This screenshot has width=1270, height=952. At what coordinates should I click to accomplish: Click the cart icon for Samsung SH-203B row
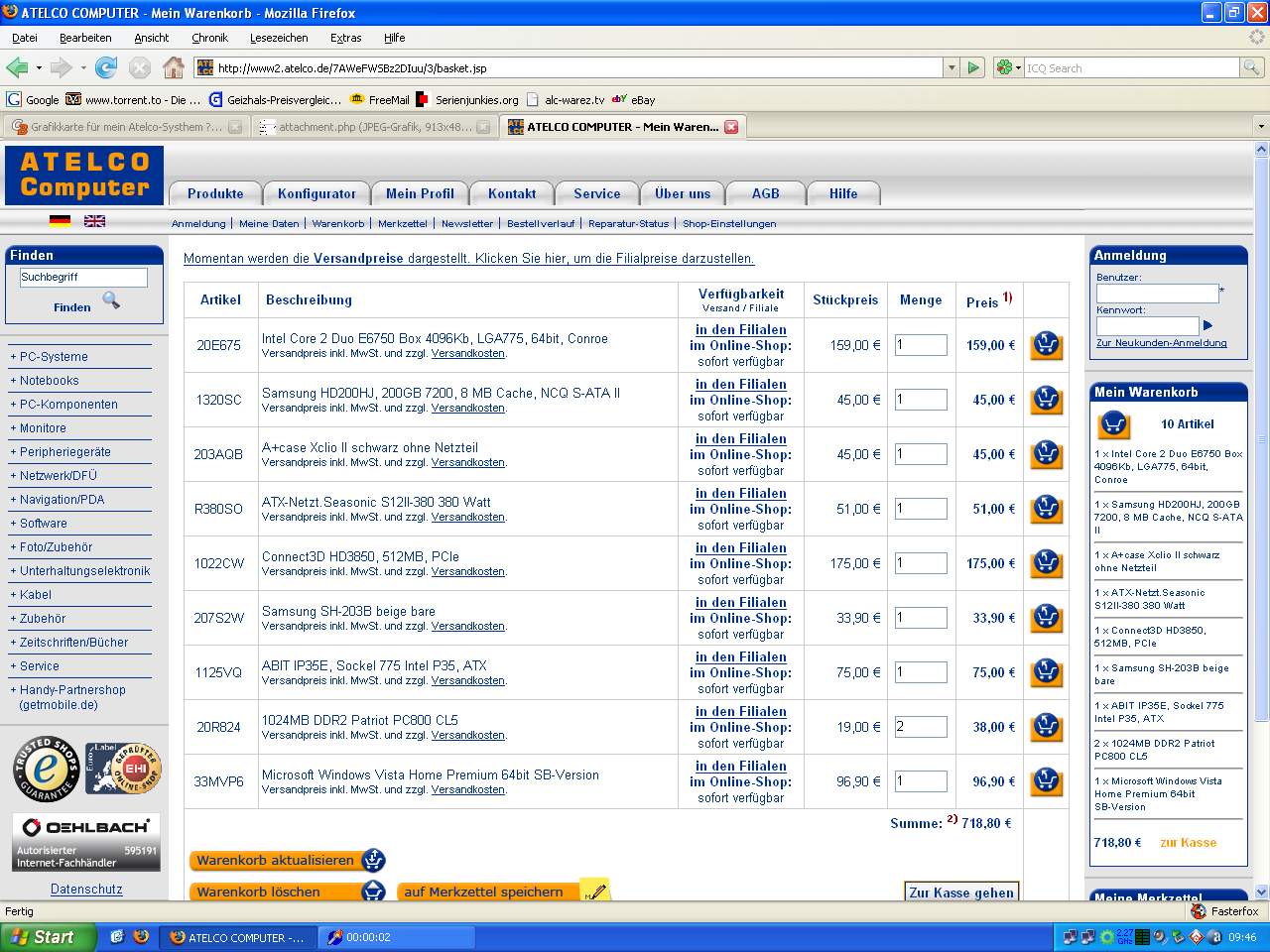coord(1047,618)
